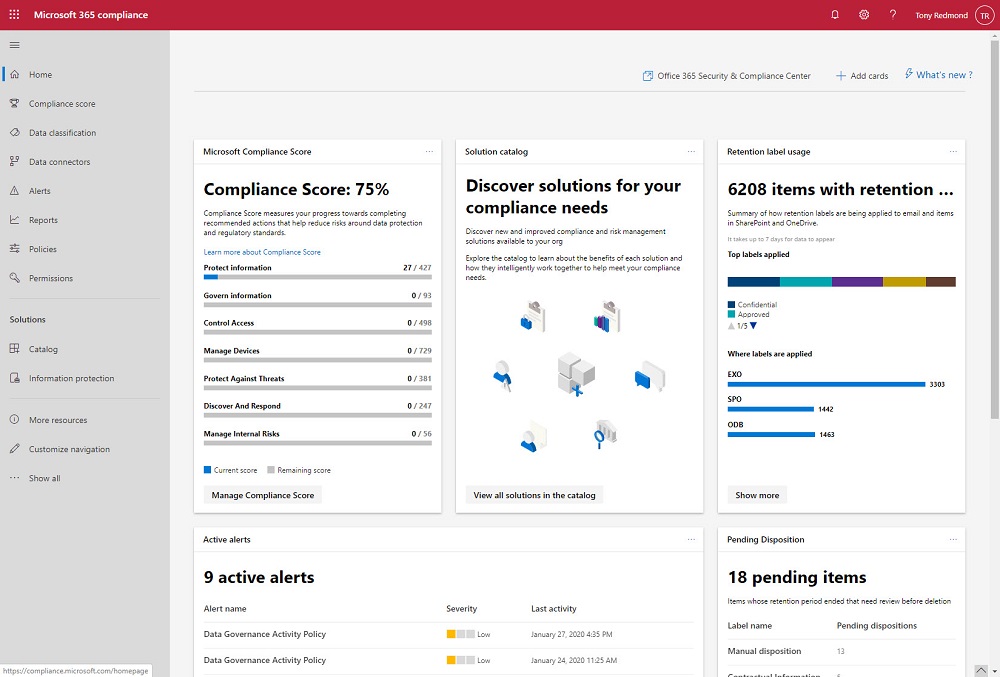The width and height of the screenshot is (1000, 677).
Task: Open the settings gear in header
Action: [864, 15]
